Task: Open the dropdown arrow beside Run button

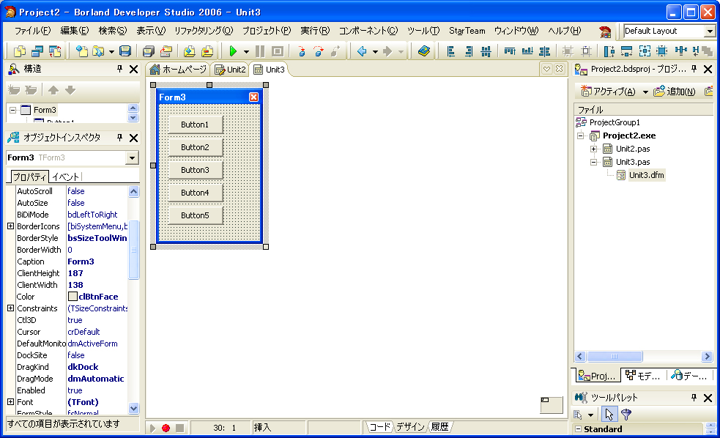Action: click(x=246, y=51)
